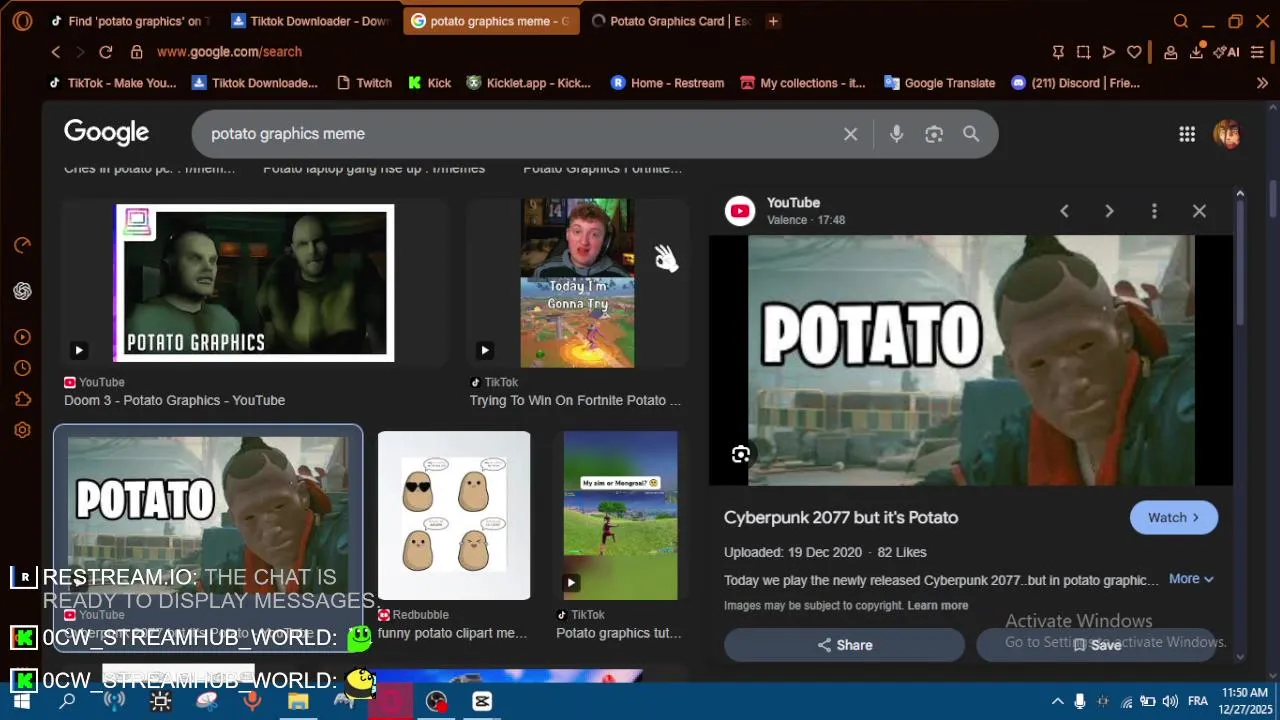Open new tab with plus button

click(x=773, y=21)
